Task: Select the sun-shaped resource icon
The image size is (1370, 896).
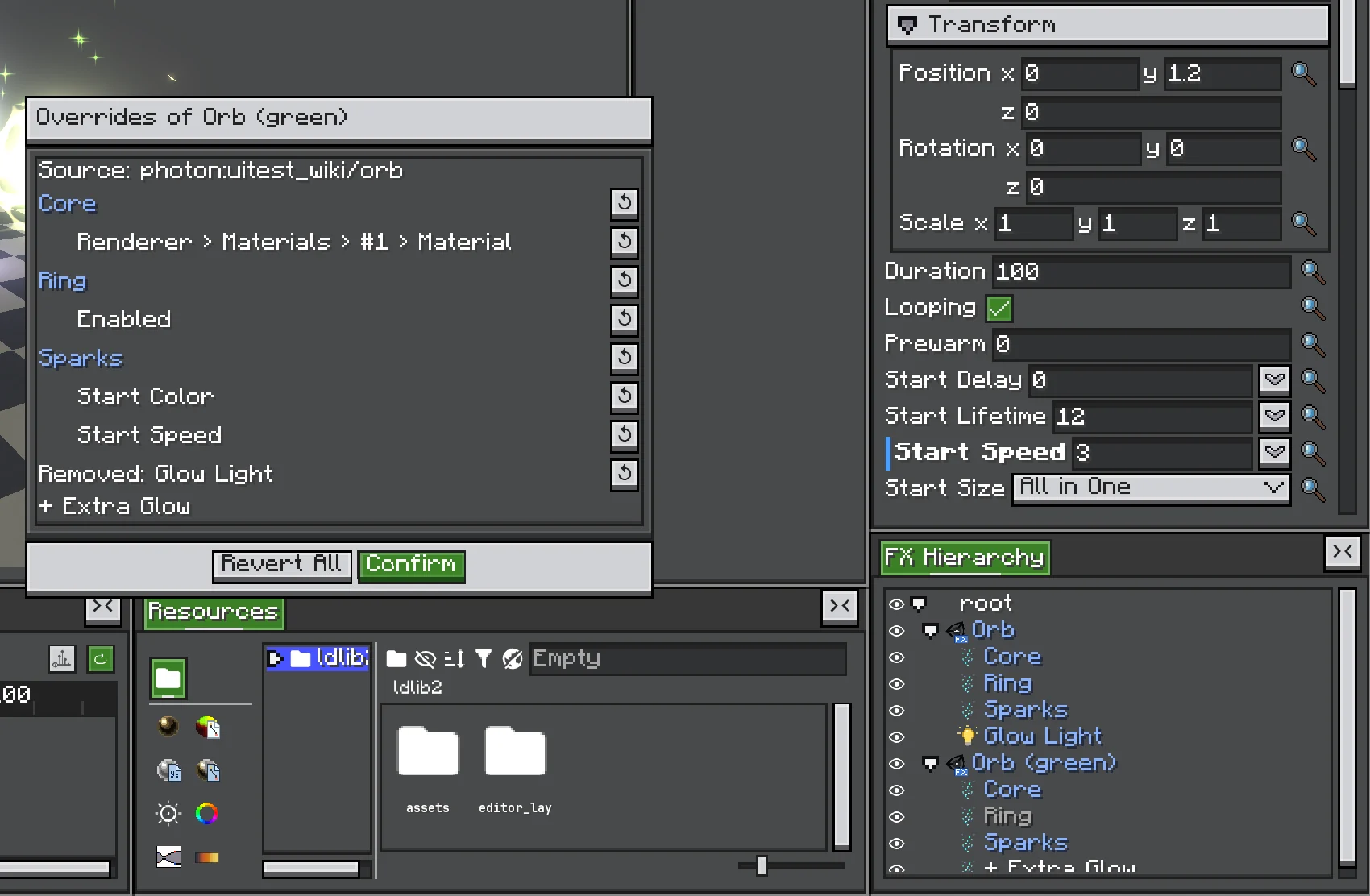Action: [168, 814]
